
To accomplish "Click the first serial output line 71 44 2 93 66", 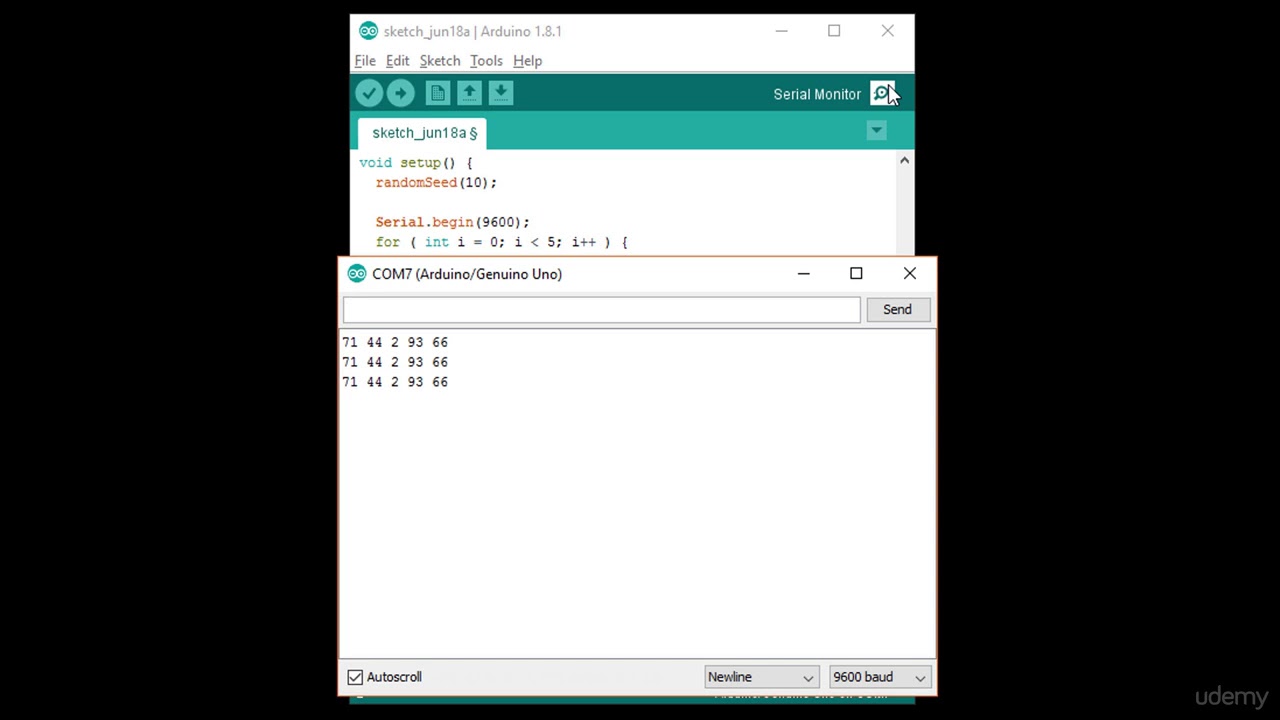I will (x=395, y=342).
